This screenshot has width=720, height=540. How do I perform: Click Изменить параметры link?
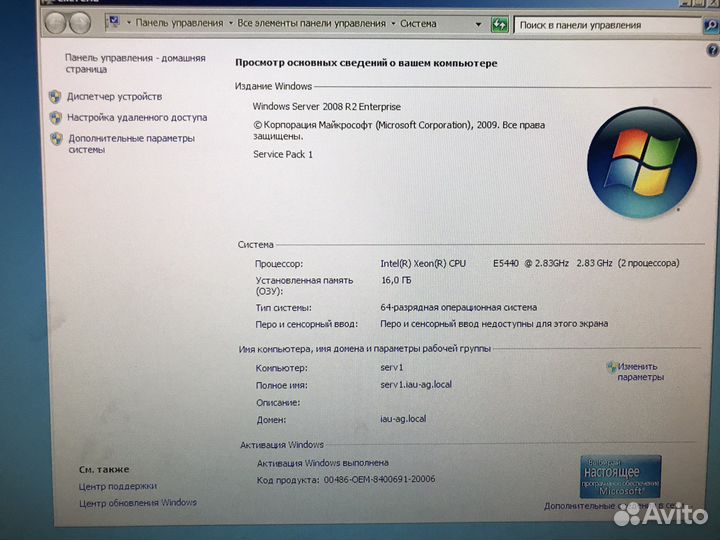click(x=640, y=371)
